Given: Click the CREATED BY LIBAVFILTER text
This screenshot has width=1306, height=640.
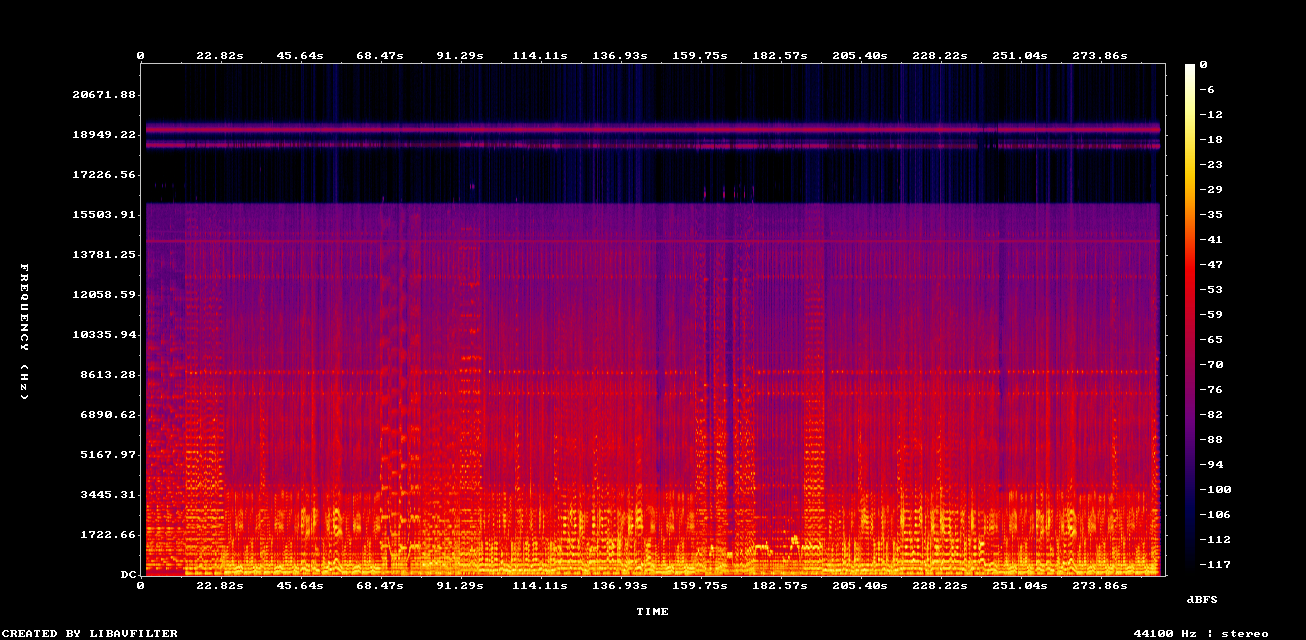Looking at the screenshot, I should 90,633.
